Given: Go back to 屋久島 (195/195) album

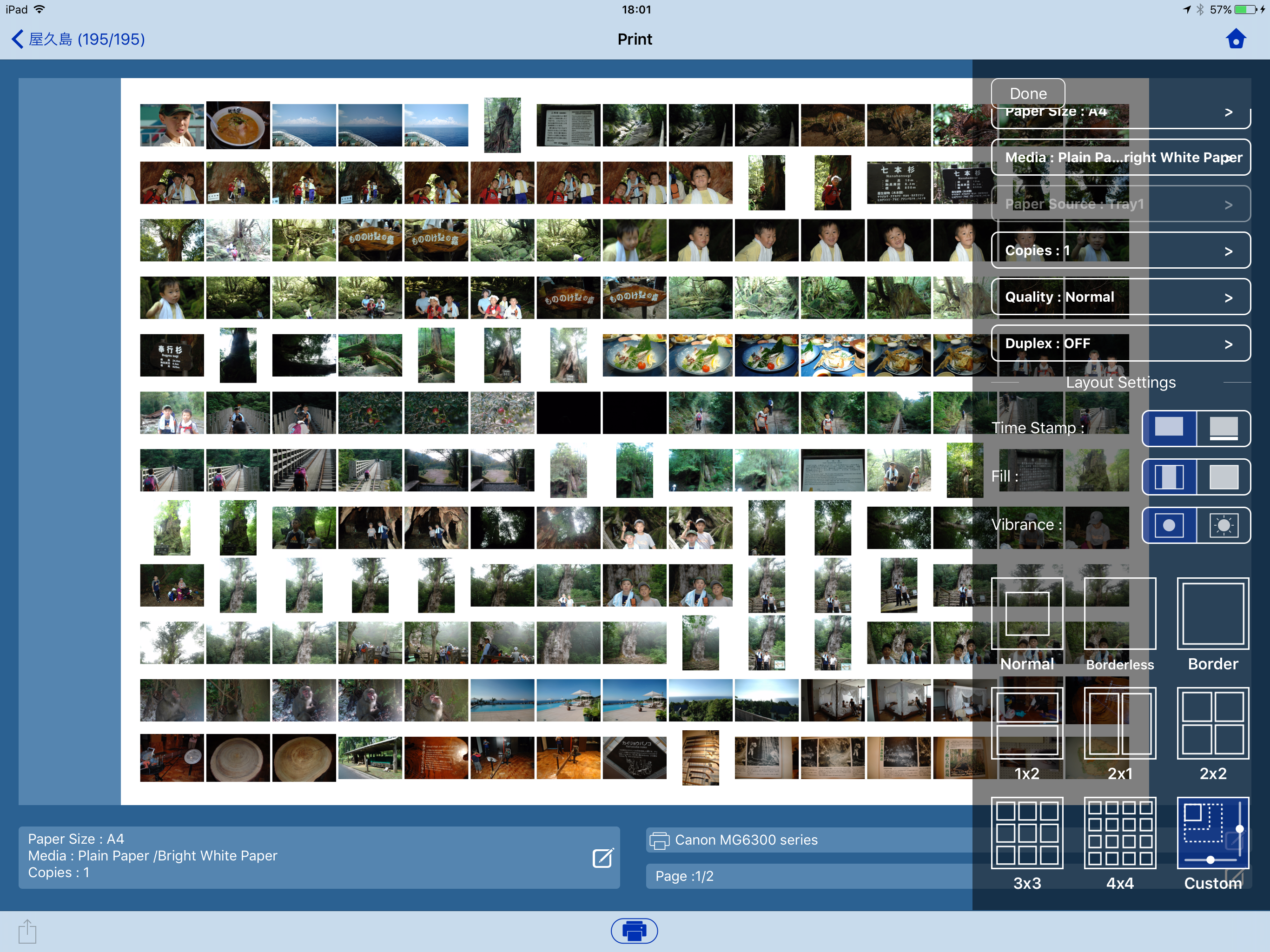Looking at the screenshot, I should (x=78, y=39).
